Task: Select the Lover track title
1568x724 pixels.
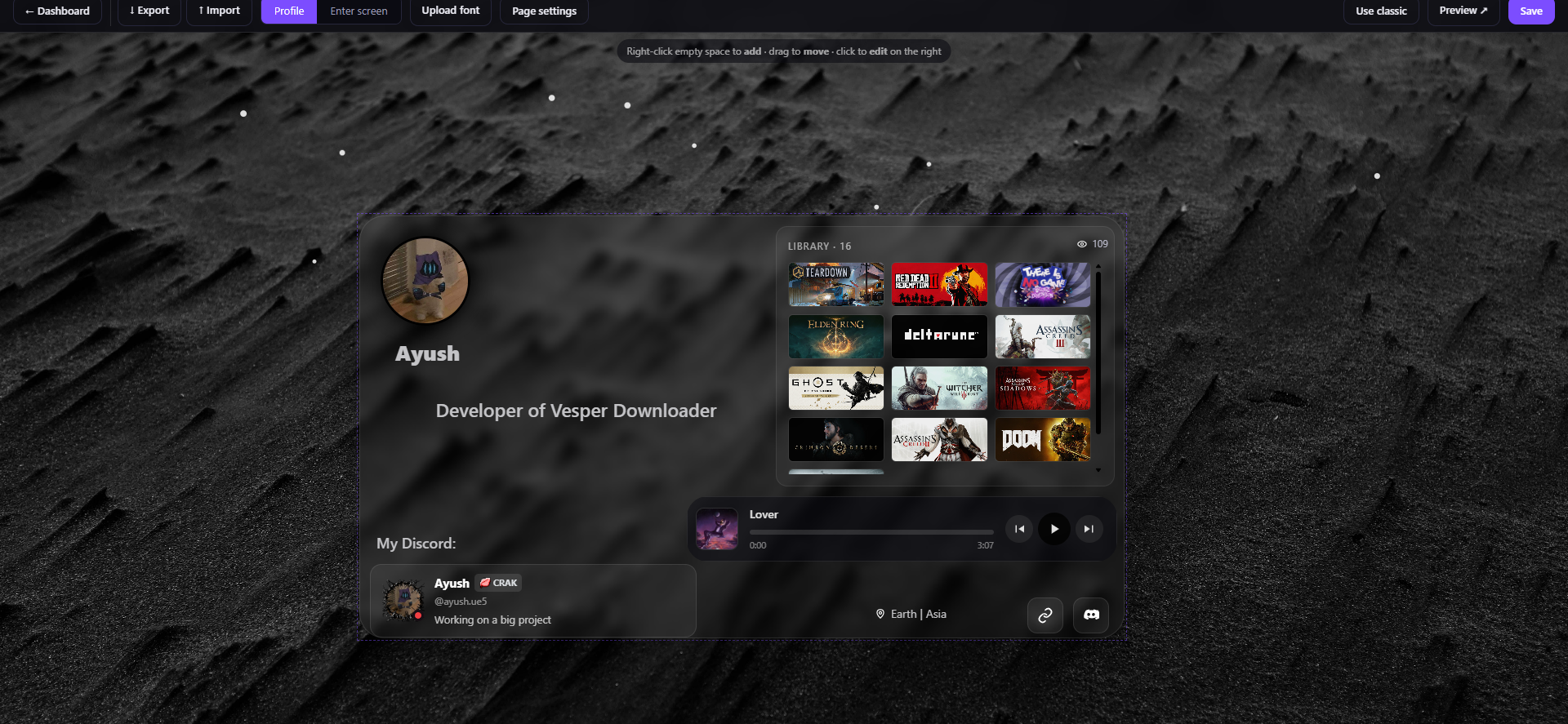Action: 764,515
